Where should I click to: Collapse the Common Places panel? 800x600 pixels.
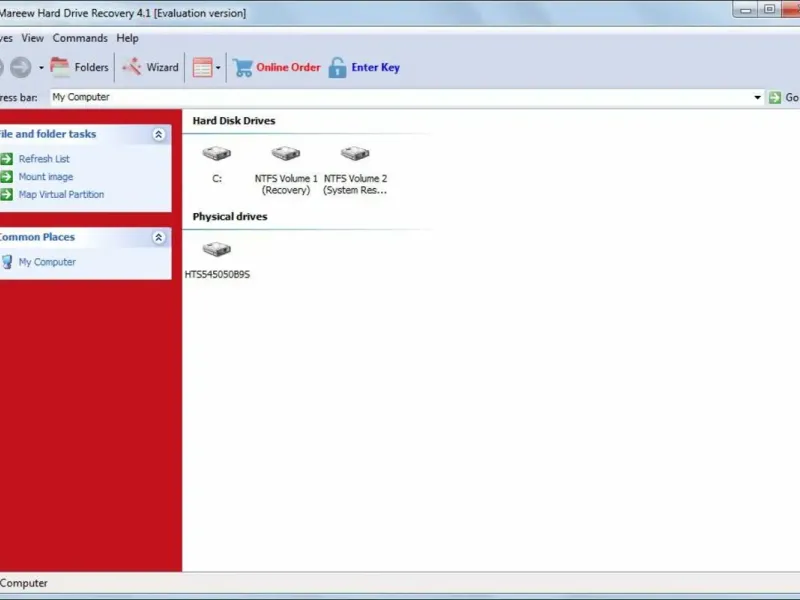159,237
